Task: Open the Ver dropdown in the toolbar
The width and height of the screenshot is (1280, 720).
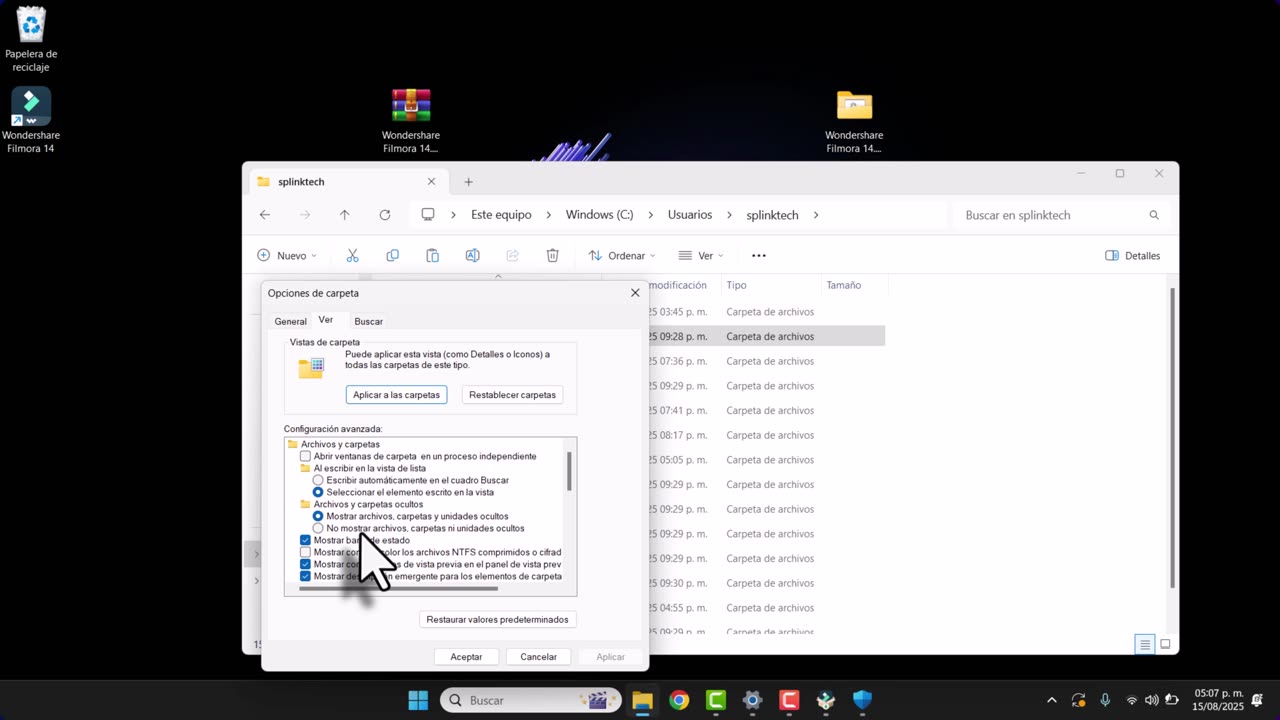Action: (701, 256)
